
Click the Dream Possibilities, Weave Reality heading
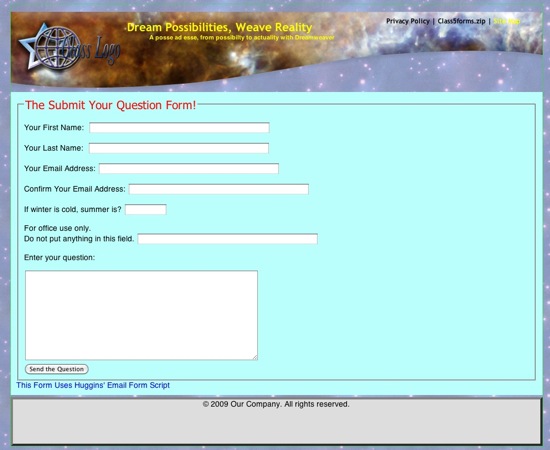[x=220, y=27]
